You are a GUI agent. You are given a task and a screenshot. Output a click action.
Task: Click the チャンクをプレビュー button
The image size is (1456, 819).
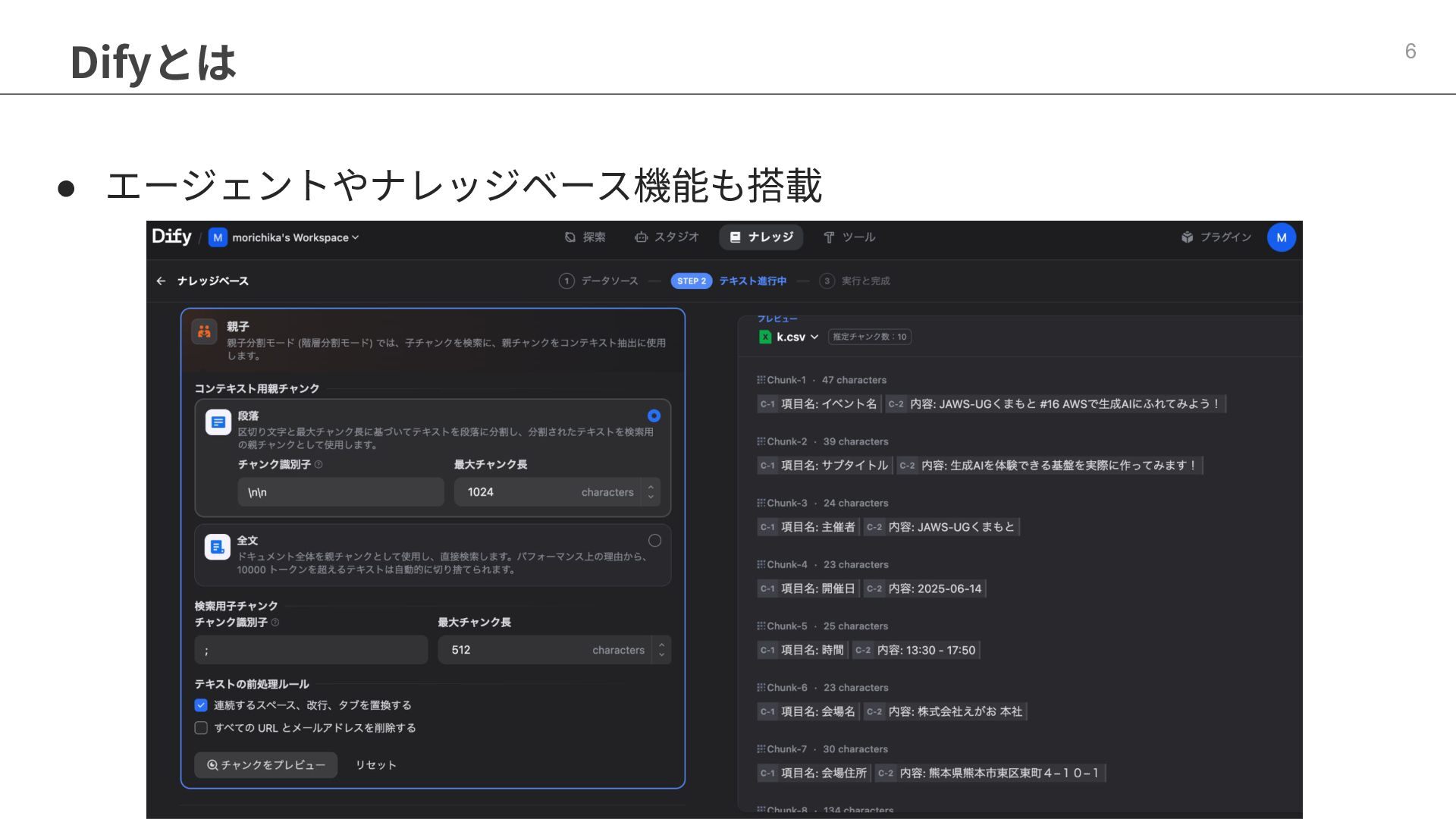[266, 765]
